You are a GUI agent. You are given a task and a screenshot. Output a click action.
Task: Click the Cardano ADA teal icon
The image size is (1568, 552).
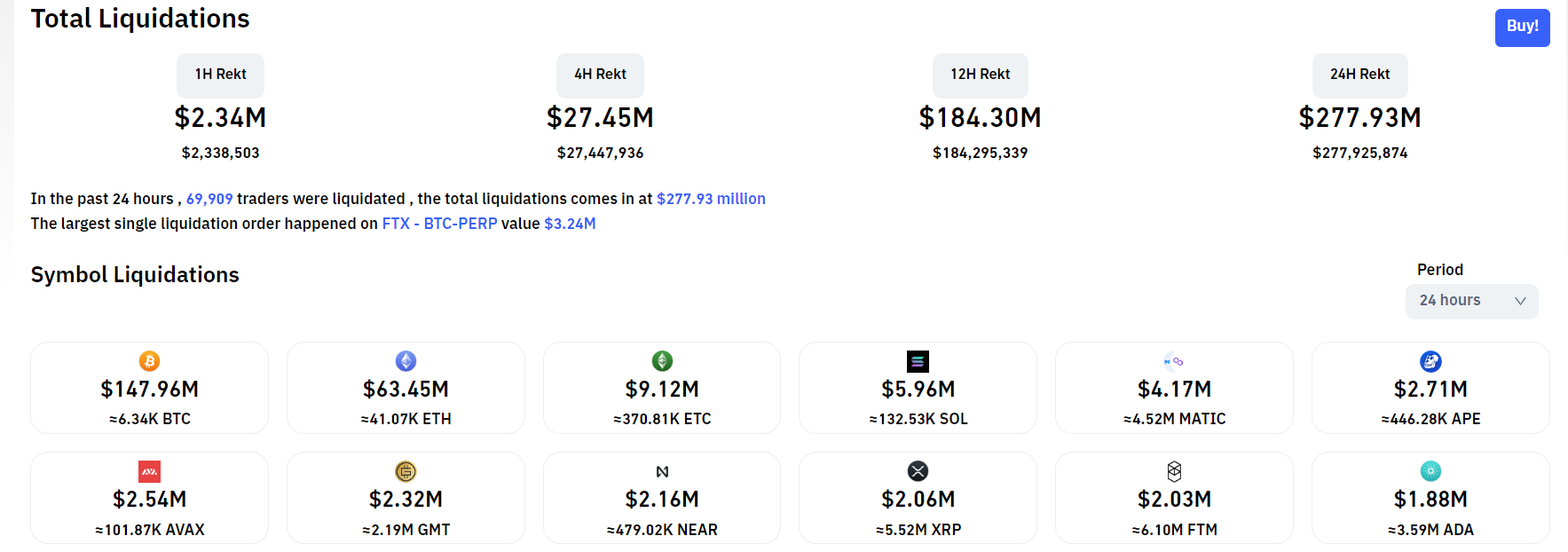pos(1430,471)
